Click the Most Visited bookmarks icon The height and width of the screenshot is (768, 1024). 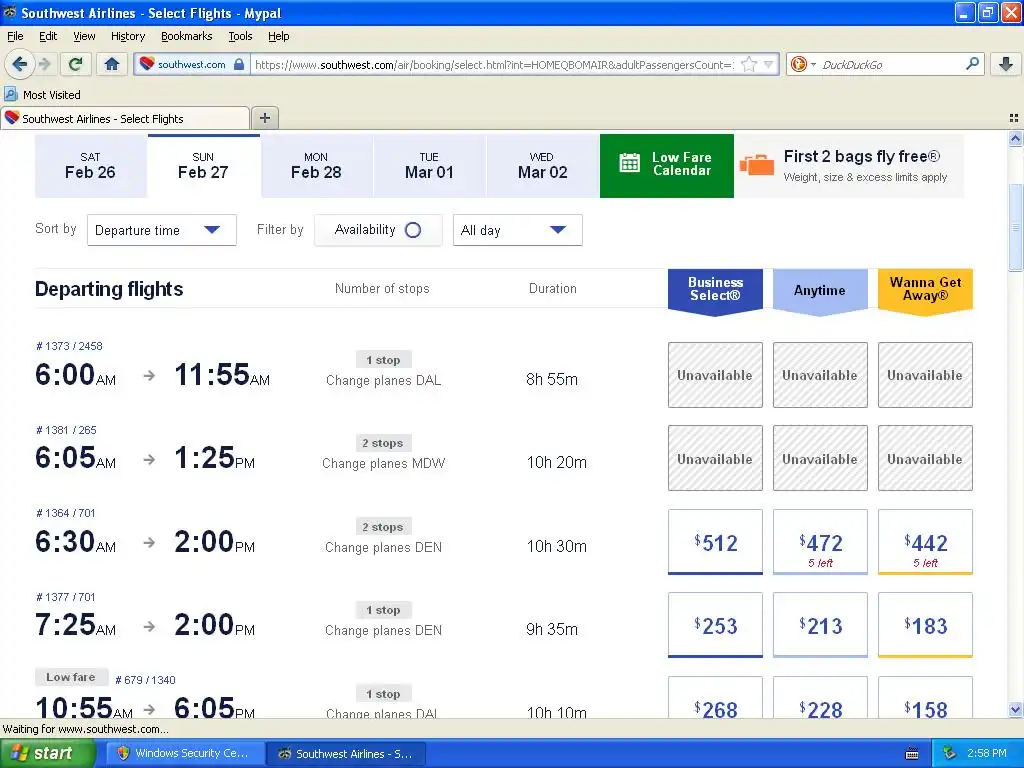pos(11,94)
